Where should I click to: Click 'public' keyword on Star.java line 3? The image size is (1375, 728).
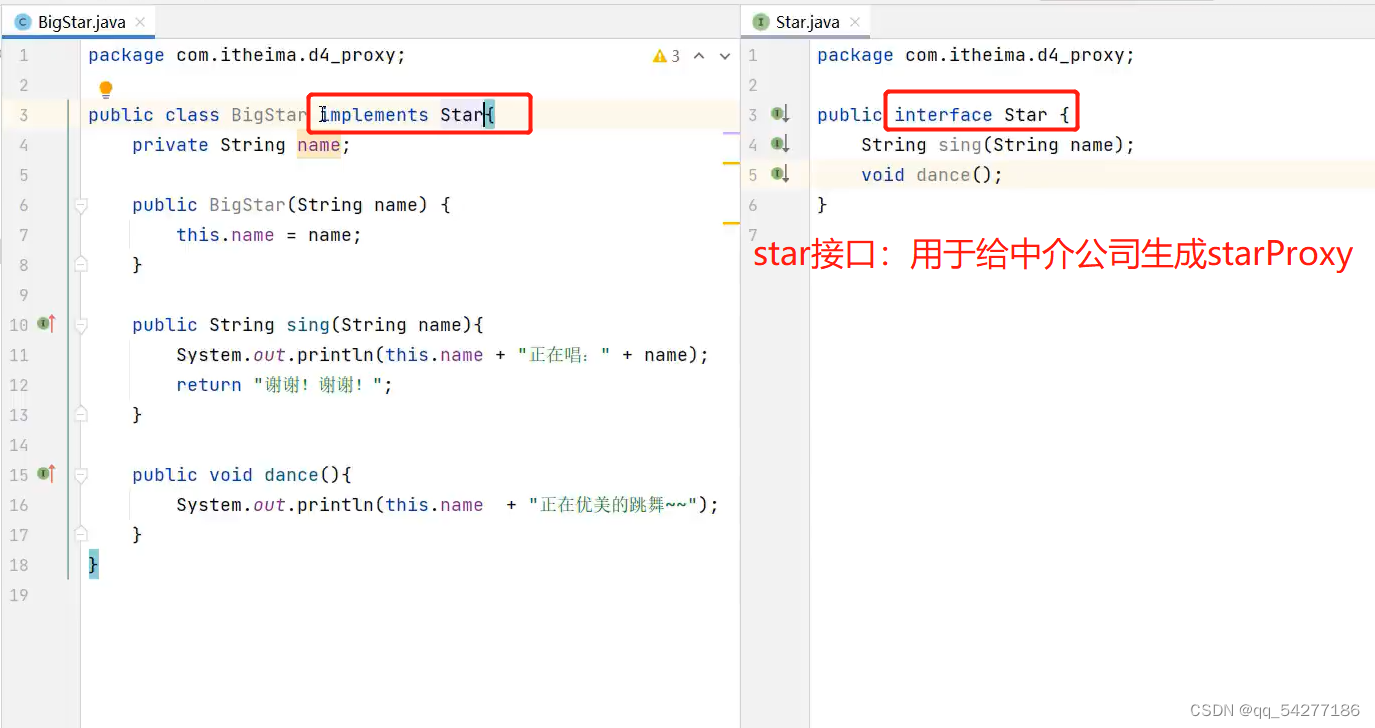click(850, 115)
